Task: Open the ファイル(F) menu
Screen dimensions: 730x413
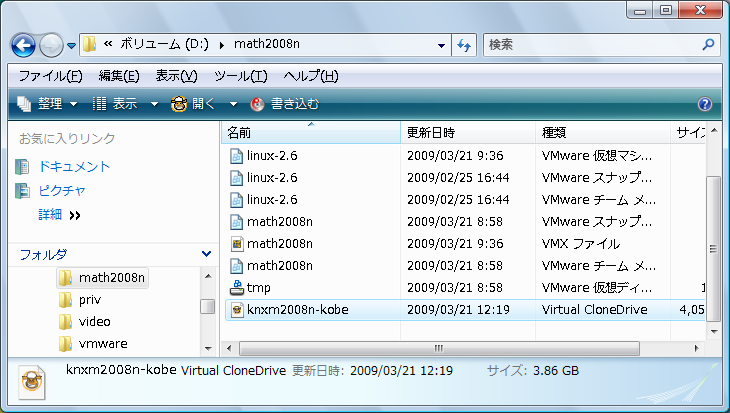Action: tap(50, 76)
